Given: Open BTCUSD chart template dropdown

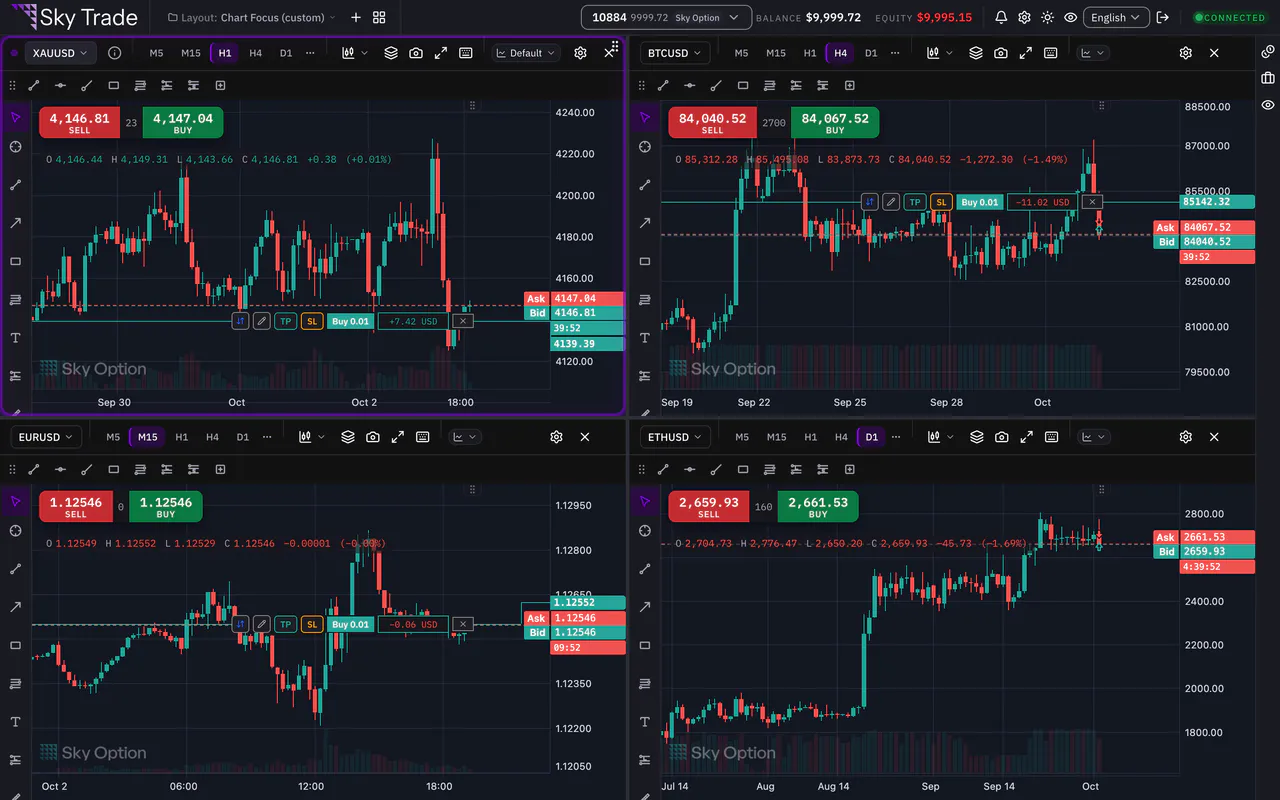Looking at the screenshot, I should tap(1095, 53).
